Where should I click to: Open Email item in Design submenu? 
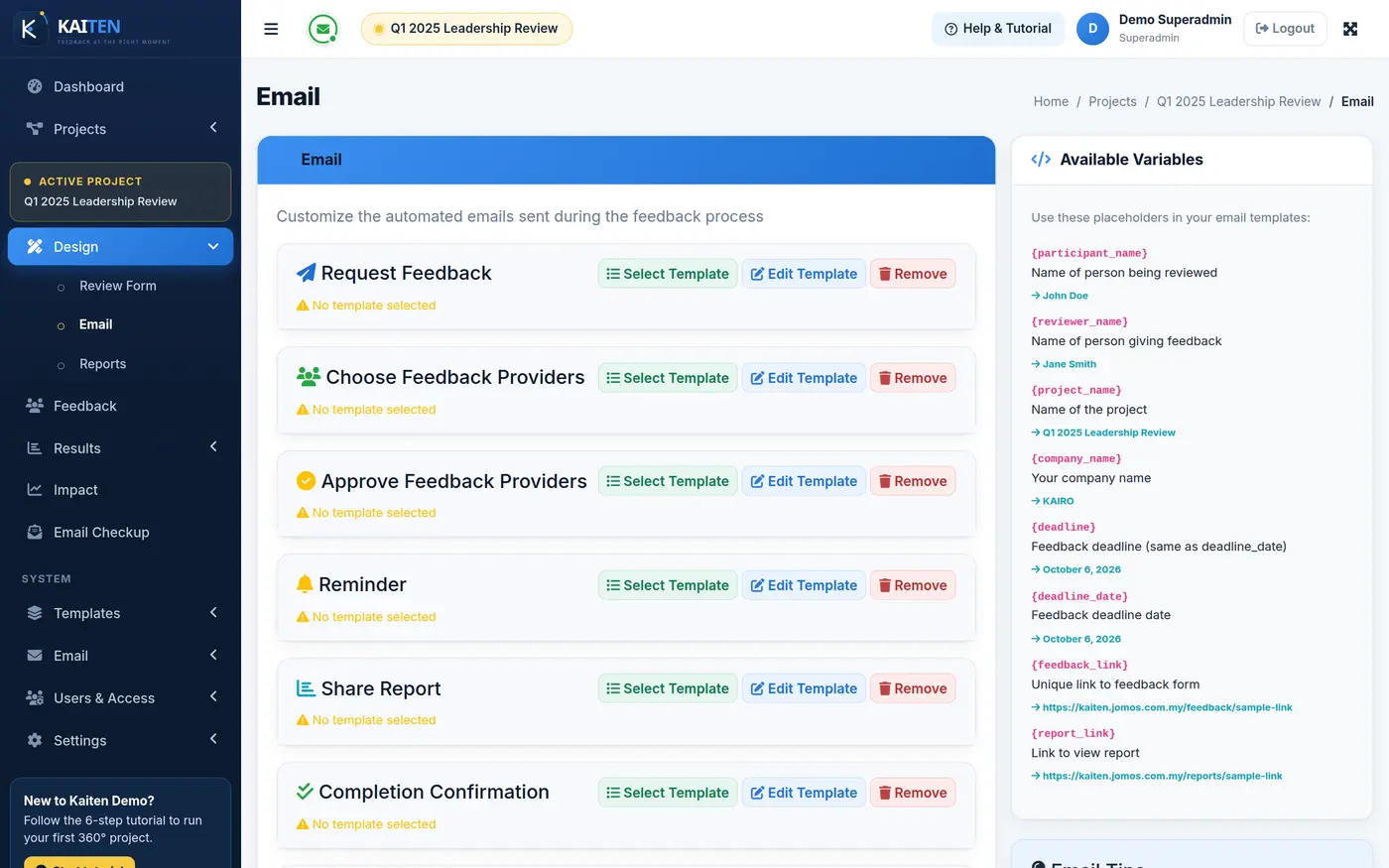pyautogui.click(x=95, y=324)
